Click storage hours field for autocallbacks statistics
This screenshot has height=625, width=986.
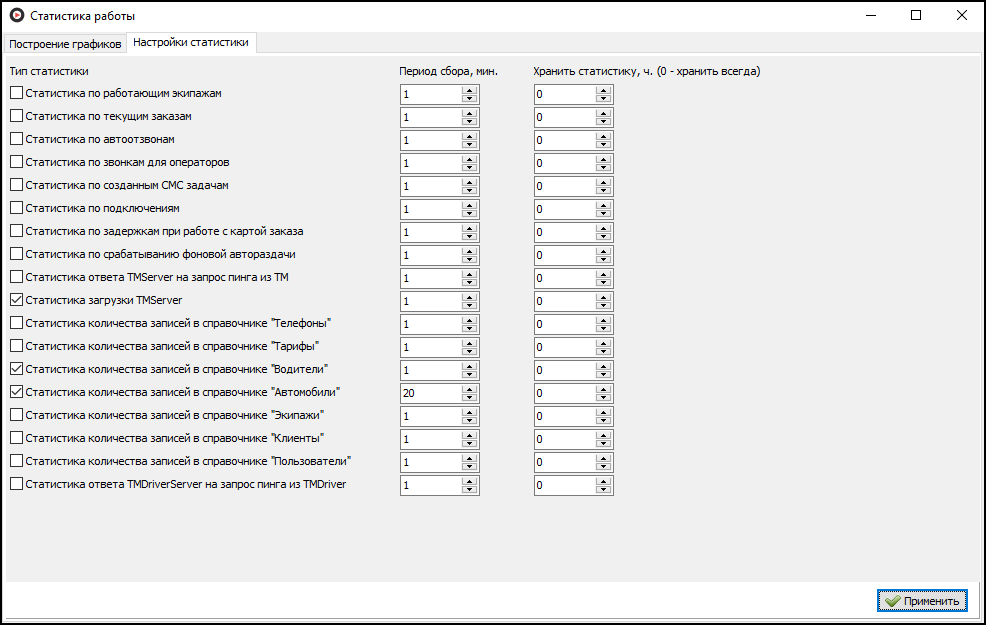564,140
